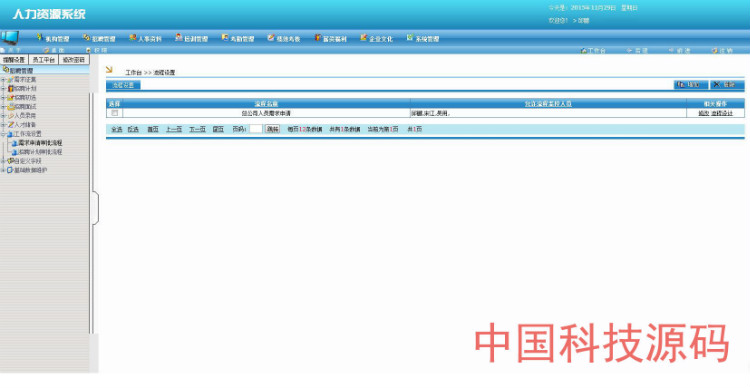Click the 跳转 jump button

click(273, 129)
